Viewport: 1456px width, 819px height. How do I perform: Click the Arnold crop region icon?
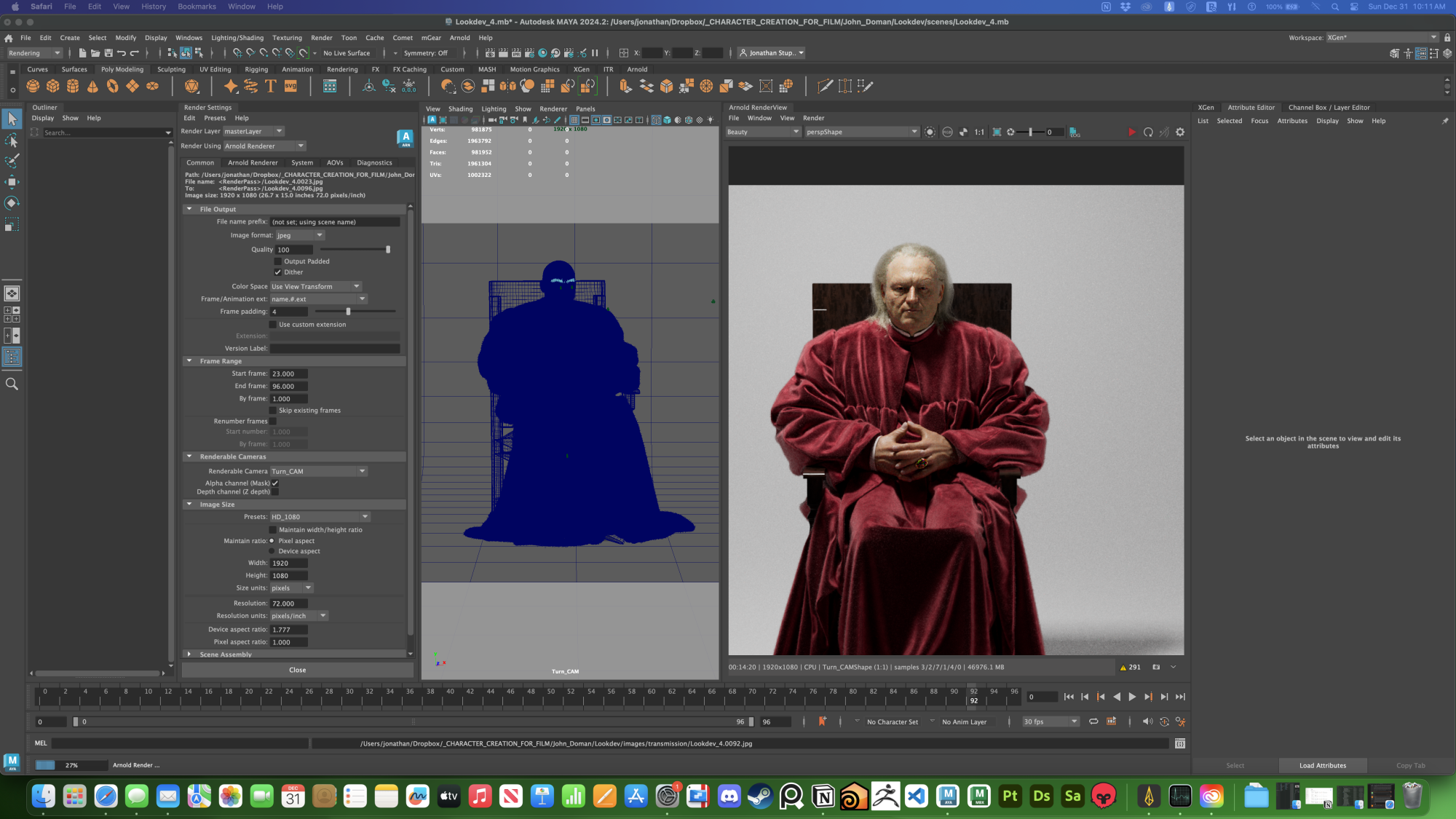(997, 132)
